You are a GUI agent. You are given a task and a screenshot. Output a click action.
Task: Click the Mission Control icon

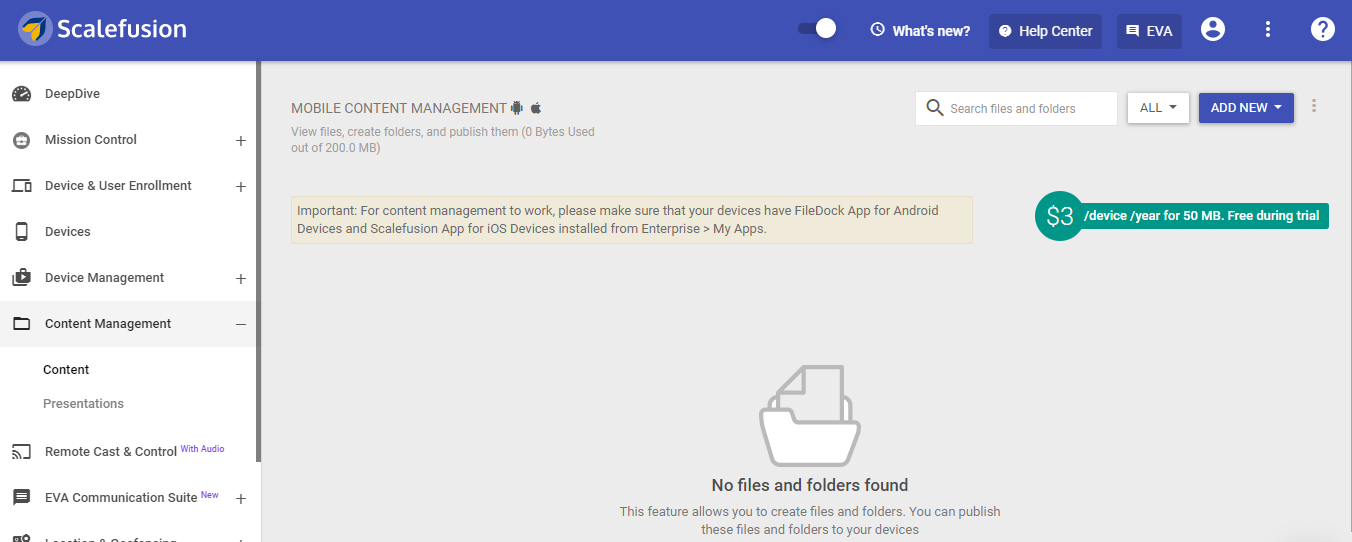point(21,140)
